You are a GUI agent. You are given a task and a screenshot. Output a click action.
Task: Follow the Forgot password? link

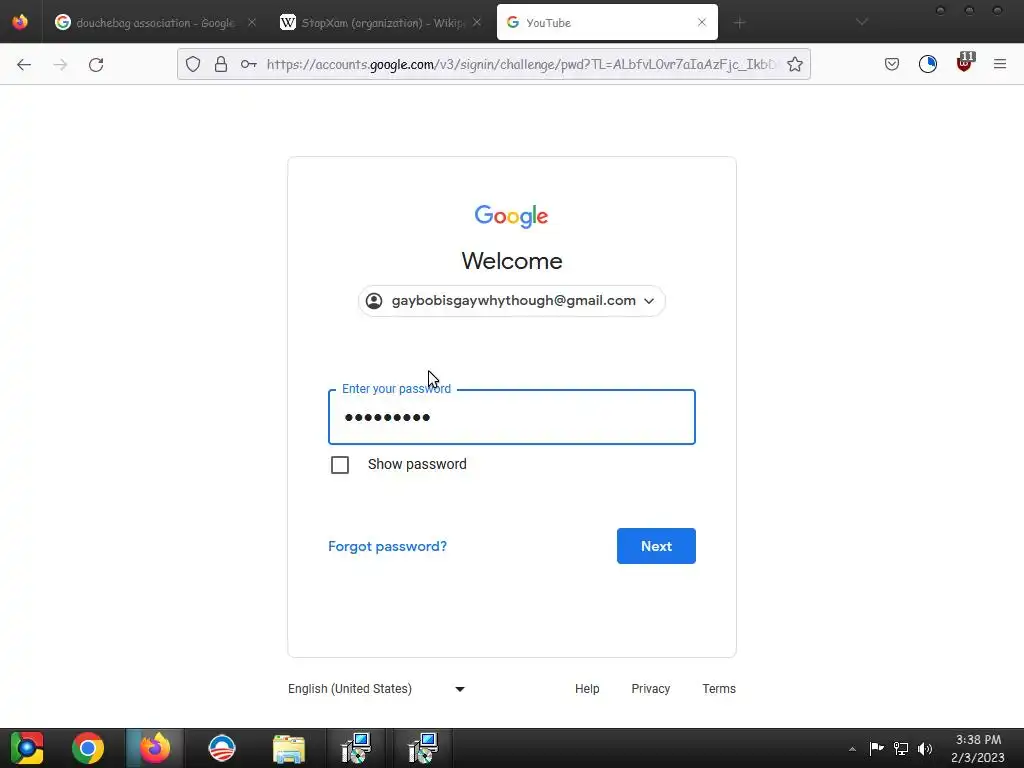(387, 547)
